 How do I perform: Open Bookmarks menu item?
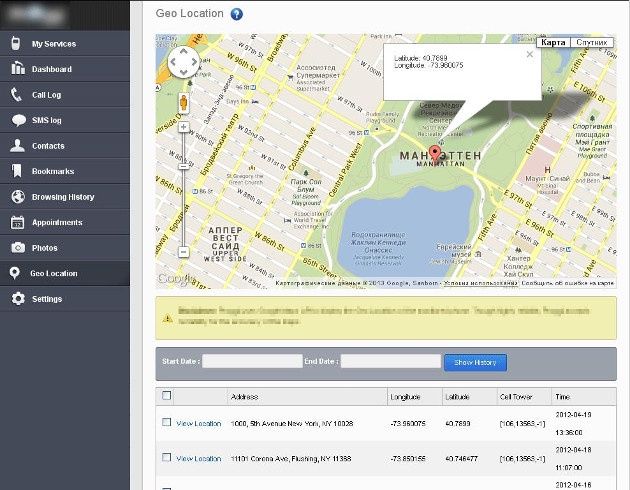pos(65,171)
